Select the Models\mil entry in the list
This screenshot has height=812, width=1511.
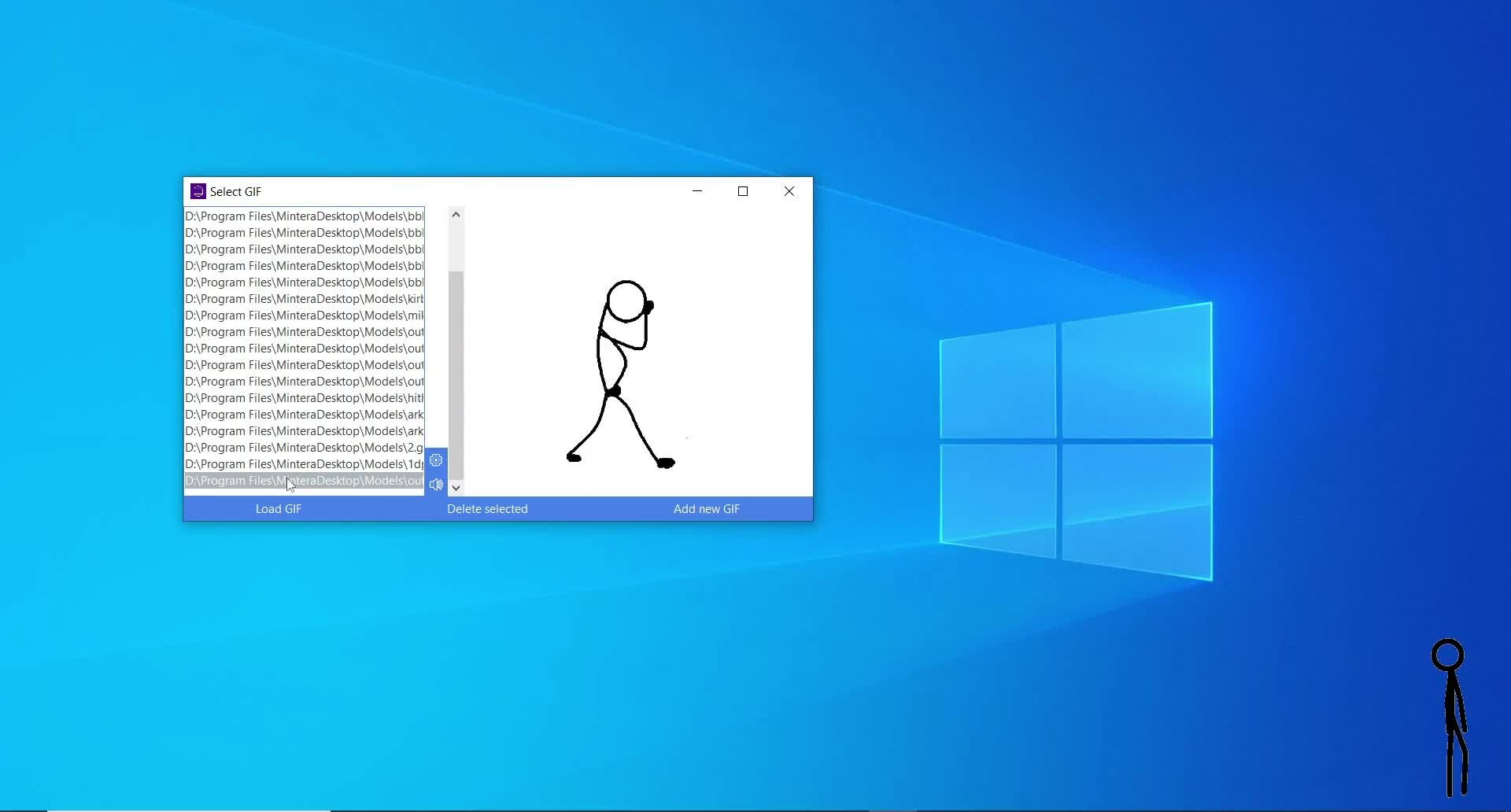pos(304,316)
